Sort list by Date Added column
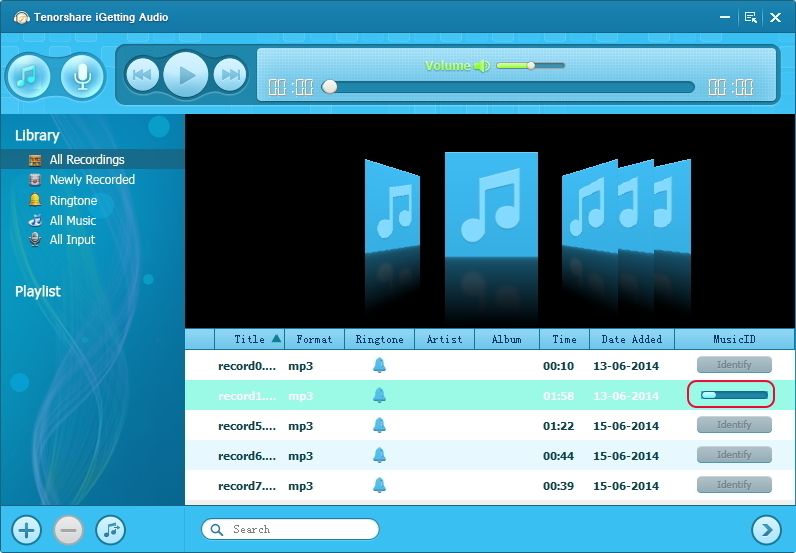The height and width of the screenshot is (553, 796). [x=632, y=339]
